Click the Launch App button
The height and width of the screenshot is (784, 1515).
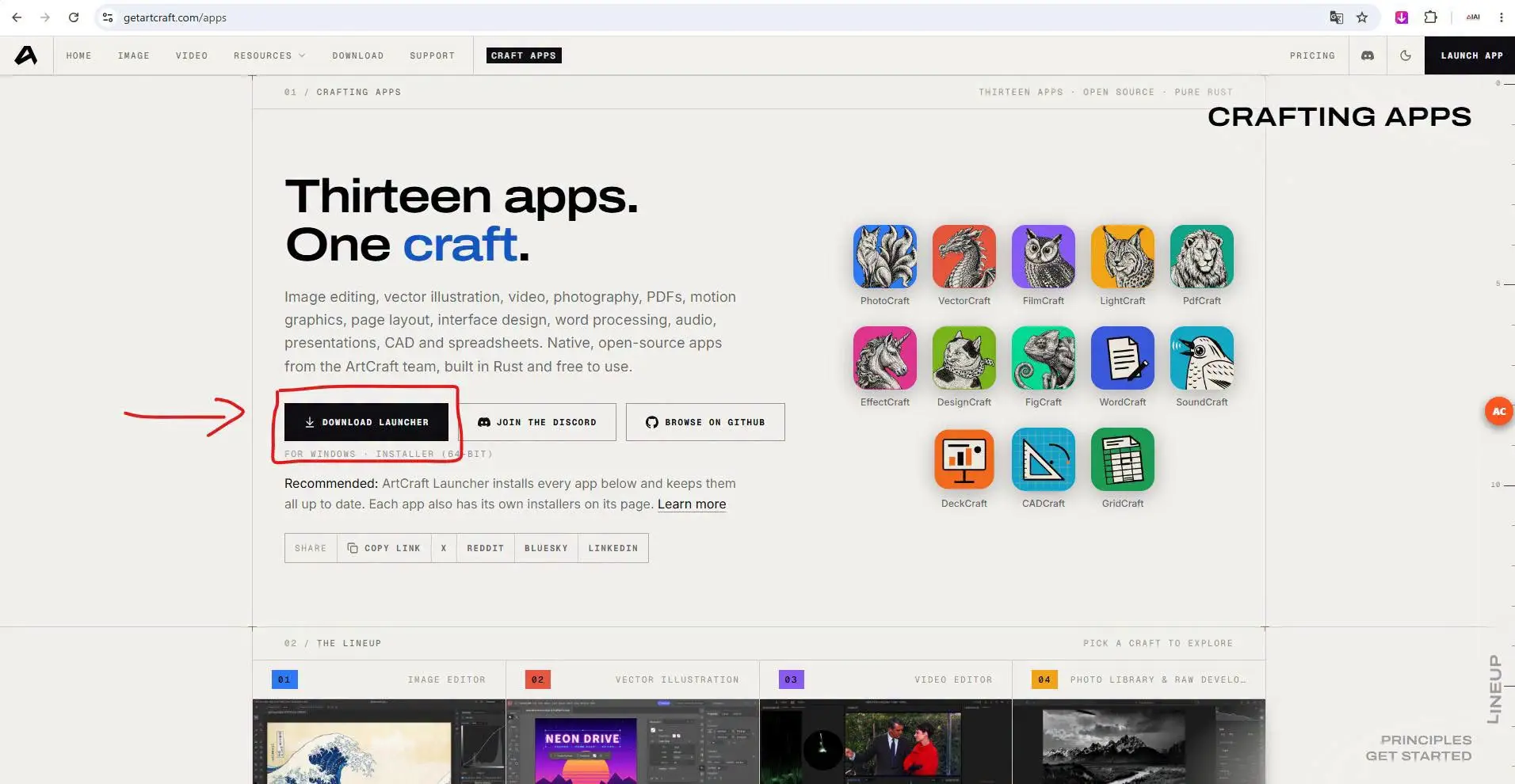pyautogui.click(x=1470, y=55)
